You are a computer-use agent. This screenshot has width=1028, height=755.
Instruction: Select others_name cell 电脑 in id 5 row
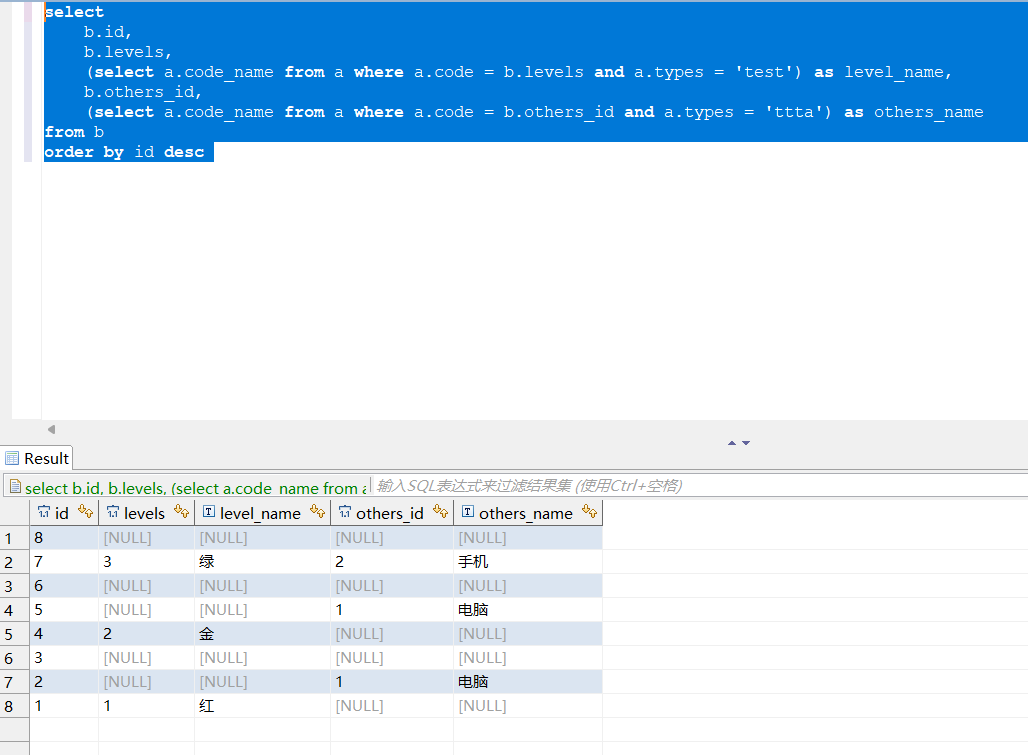528,610
